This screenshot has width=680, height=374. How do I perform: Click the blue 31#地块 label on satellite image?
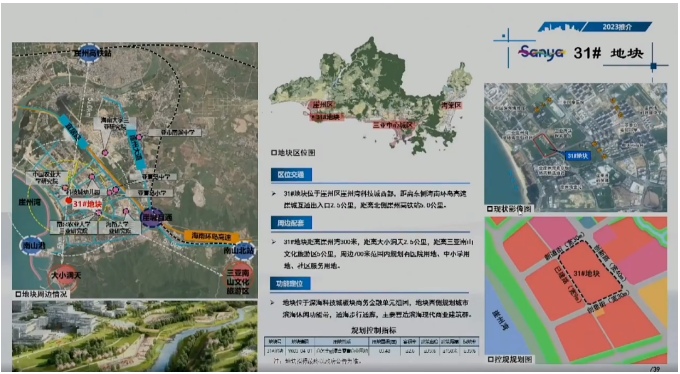click(x=578, y=156)
